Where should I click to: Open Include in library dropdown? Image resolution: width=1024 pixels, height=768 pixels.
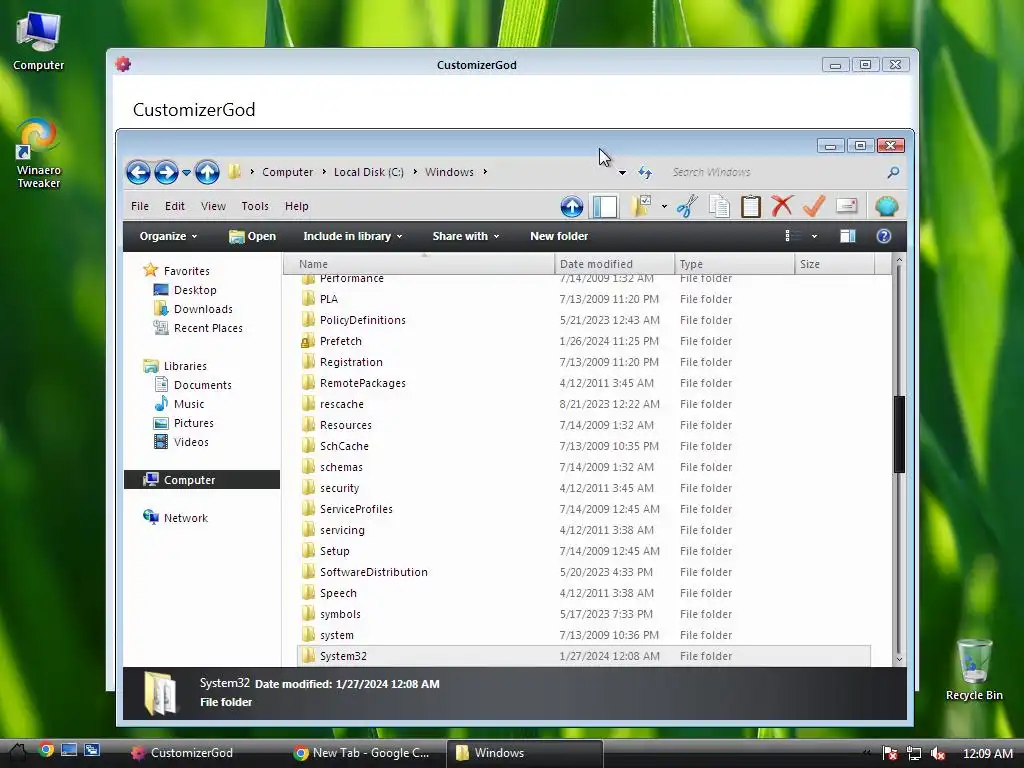pyautogui.click(x=353, y=236)
